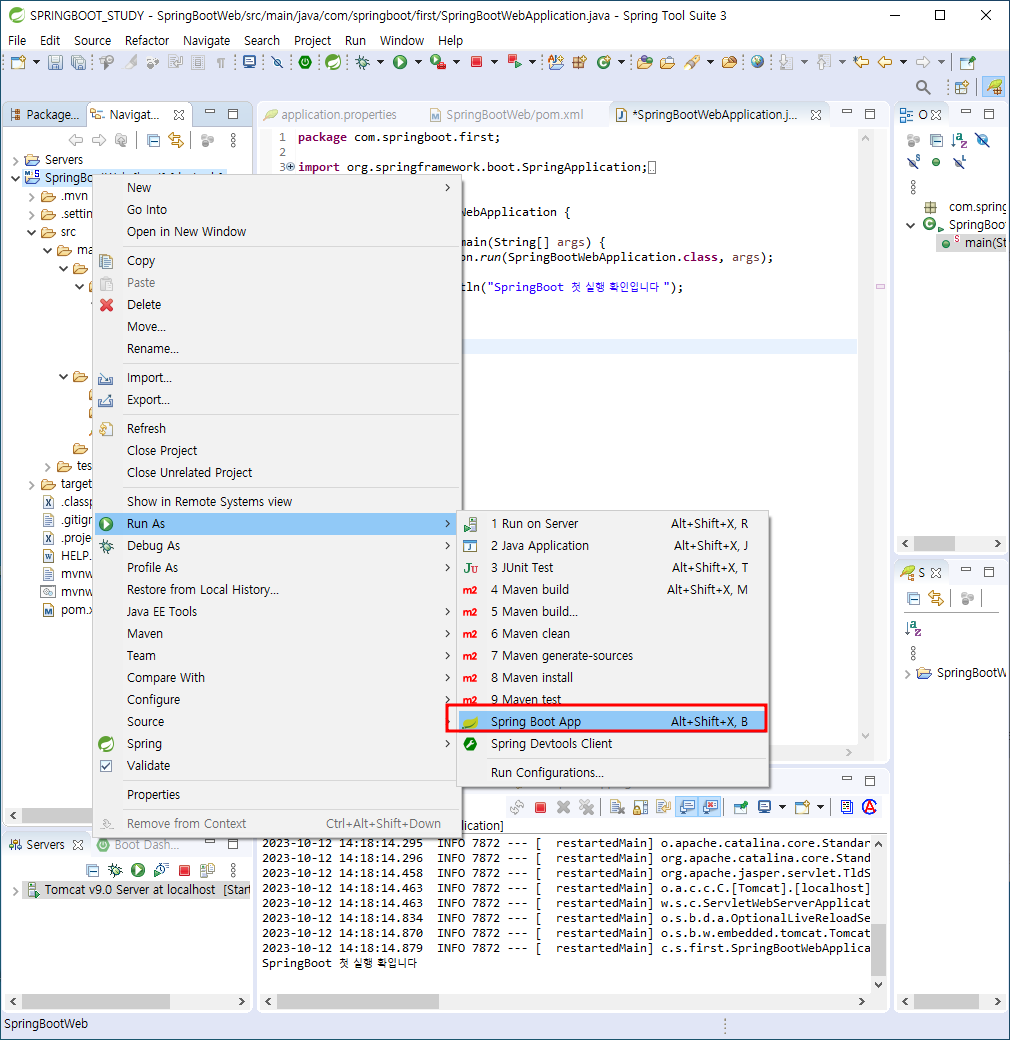Collapse the SpringBootWeb project node
The width and height of the screenshot is (1010, 1040).
click(x=15, y=178)
